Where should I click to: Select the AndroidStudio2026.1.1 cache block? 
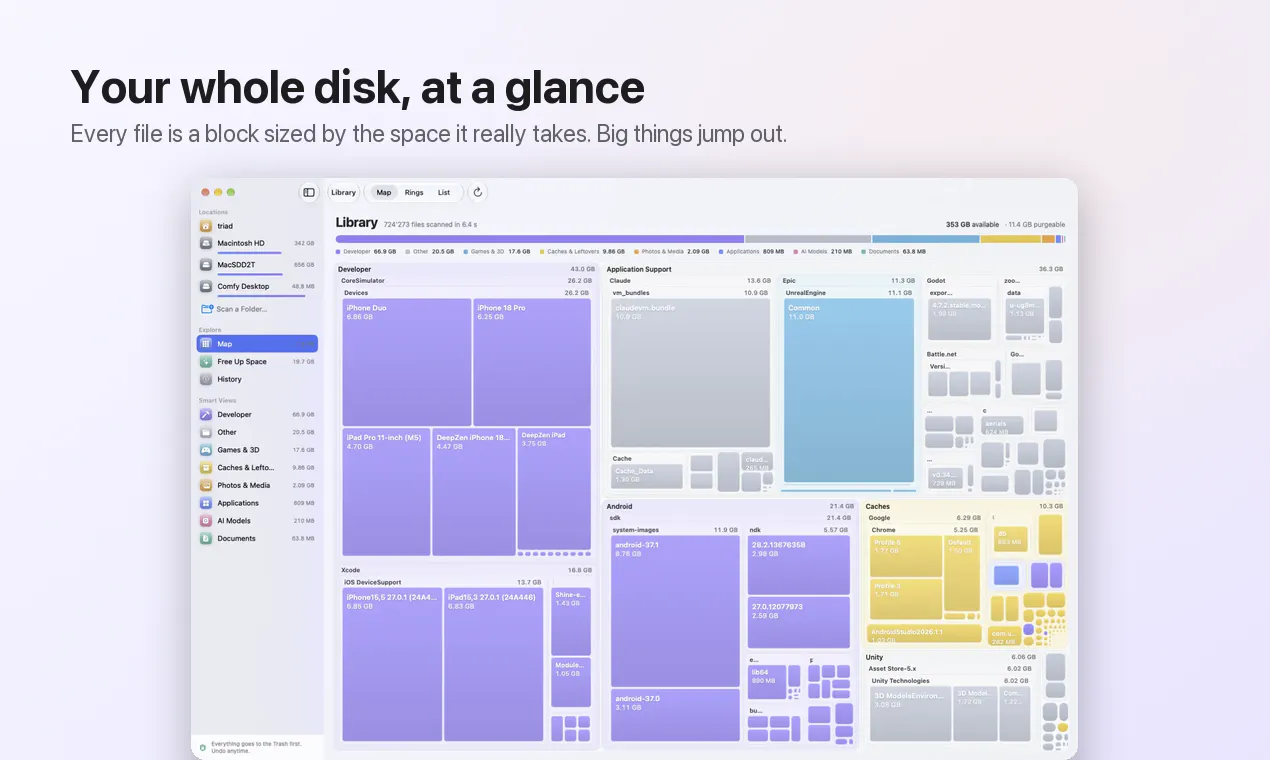tap(926, 634)
